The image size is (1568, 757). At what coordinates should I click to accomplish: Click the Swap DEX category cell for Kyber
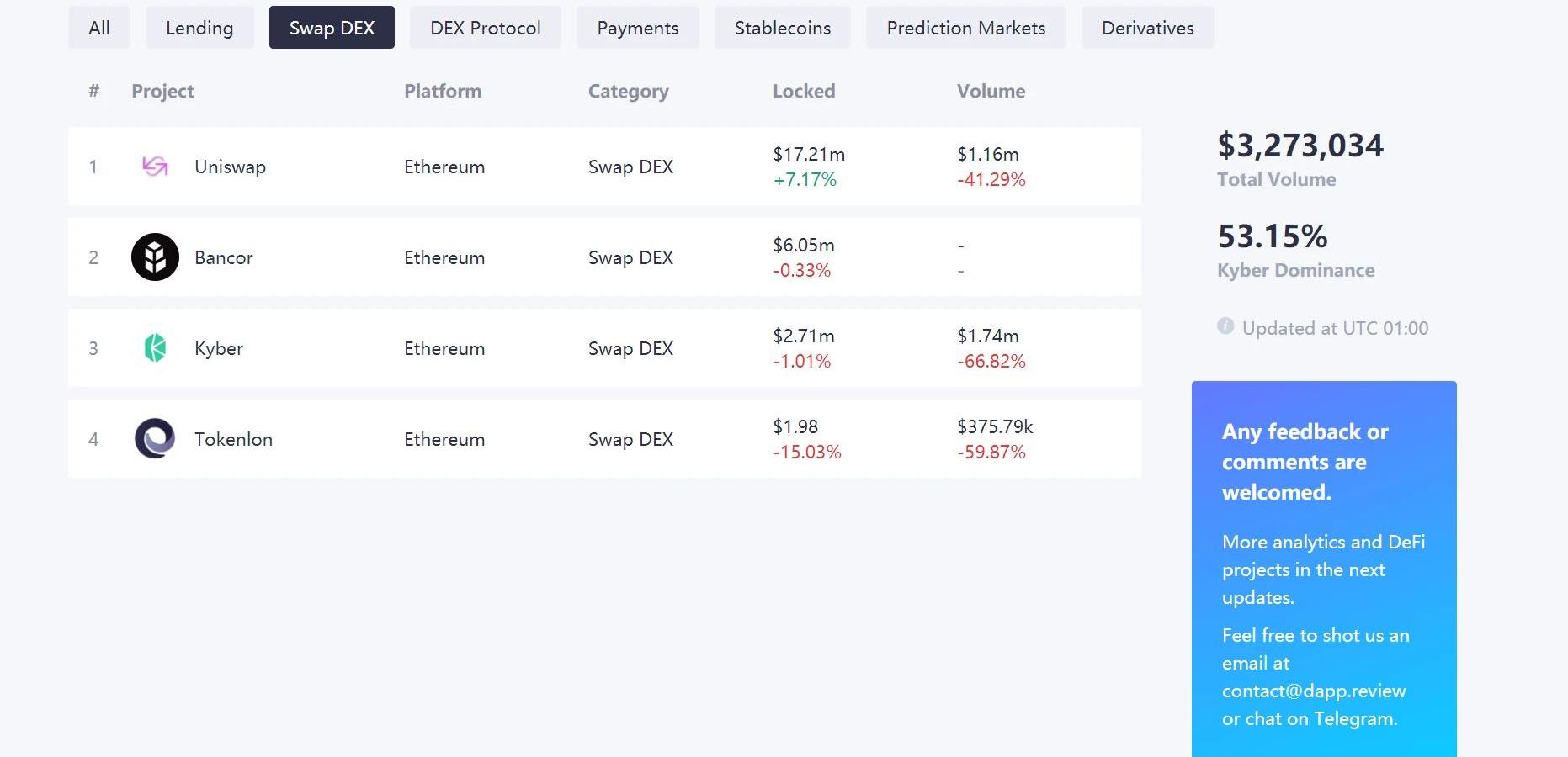[630, 348]
